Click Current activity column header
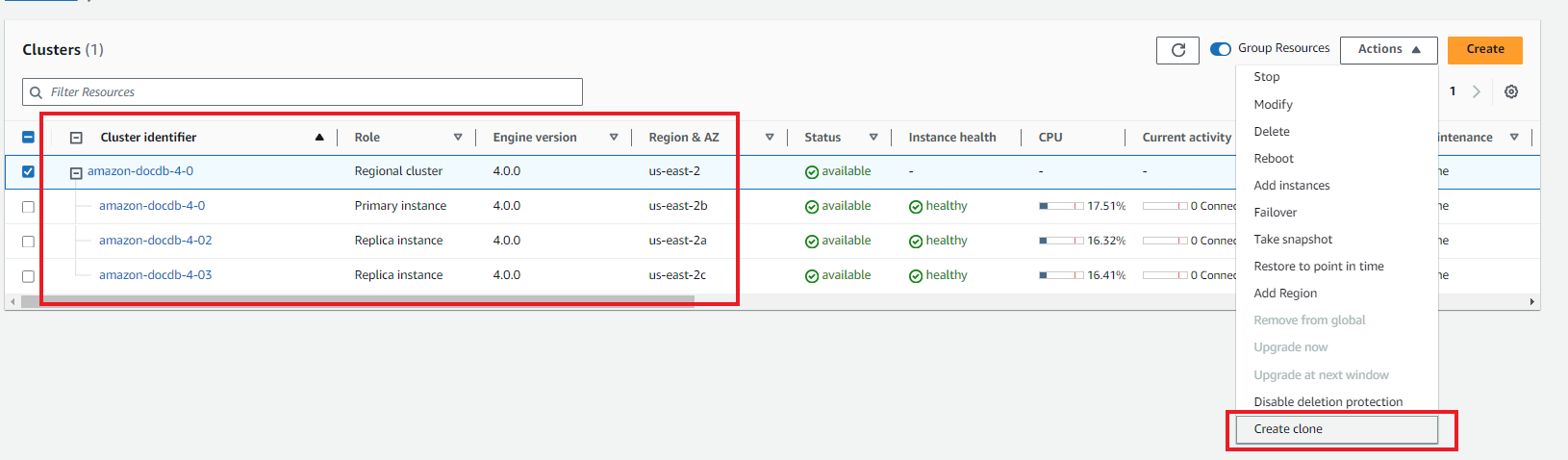The image size is (1568, 460). 1186,138
